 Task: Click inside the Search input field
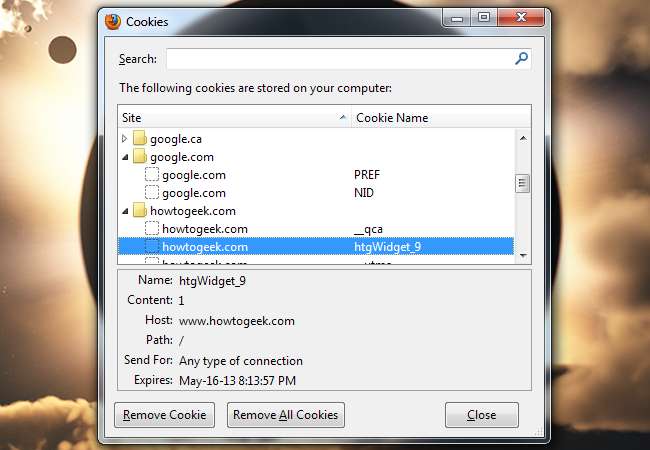(340, 59)
